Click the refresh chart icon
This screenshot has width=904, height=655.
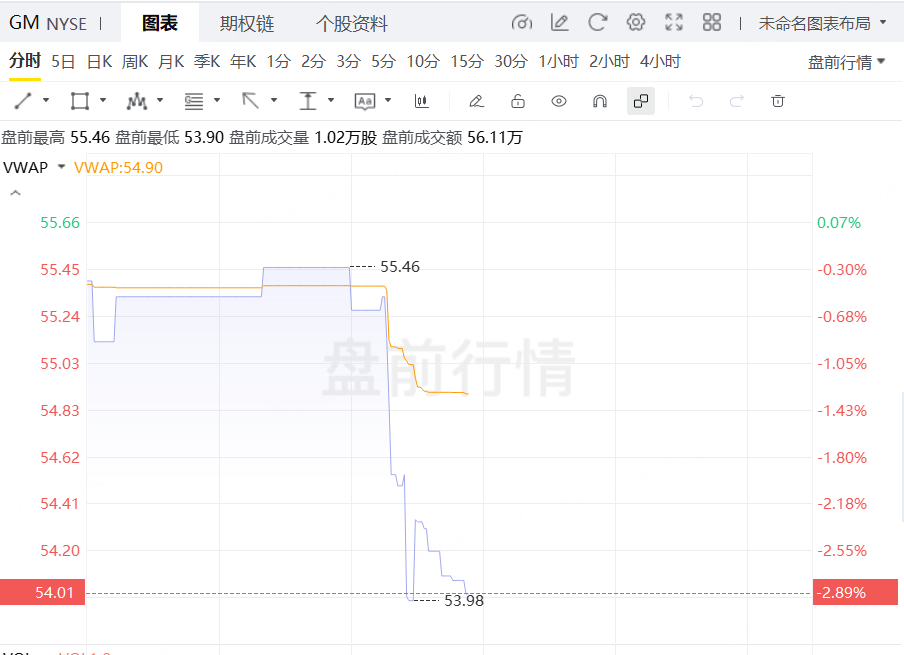tap(598, 22)
